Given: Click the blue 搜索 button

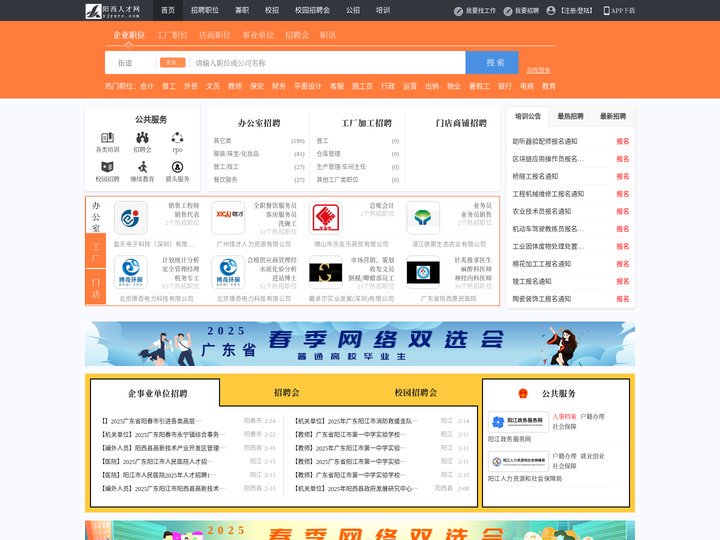Looking at the screenshot, I should 492,62.
